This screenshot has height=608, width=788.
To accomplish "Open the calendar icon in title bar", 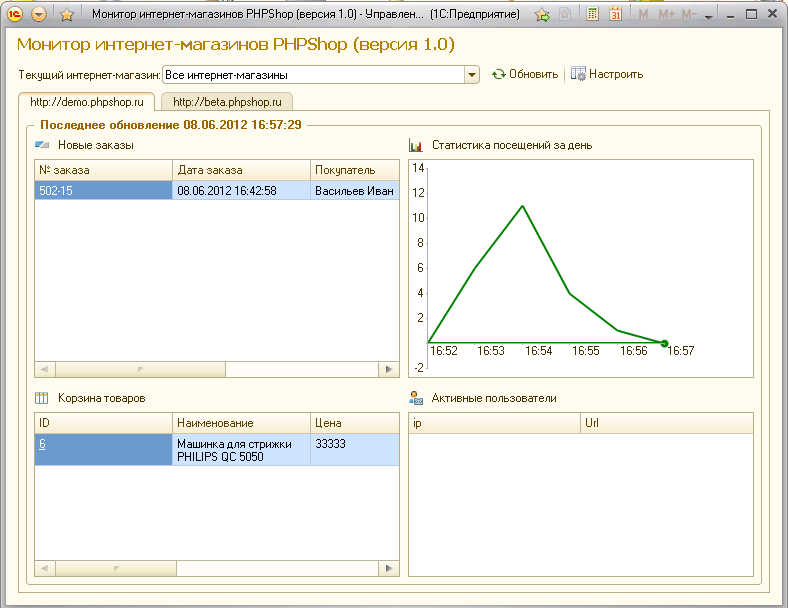I will pyautogui.click(x=616, y=15).
